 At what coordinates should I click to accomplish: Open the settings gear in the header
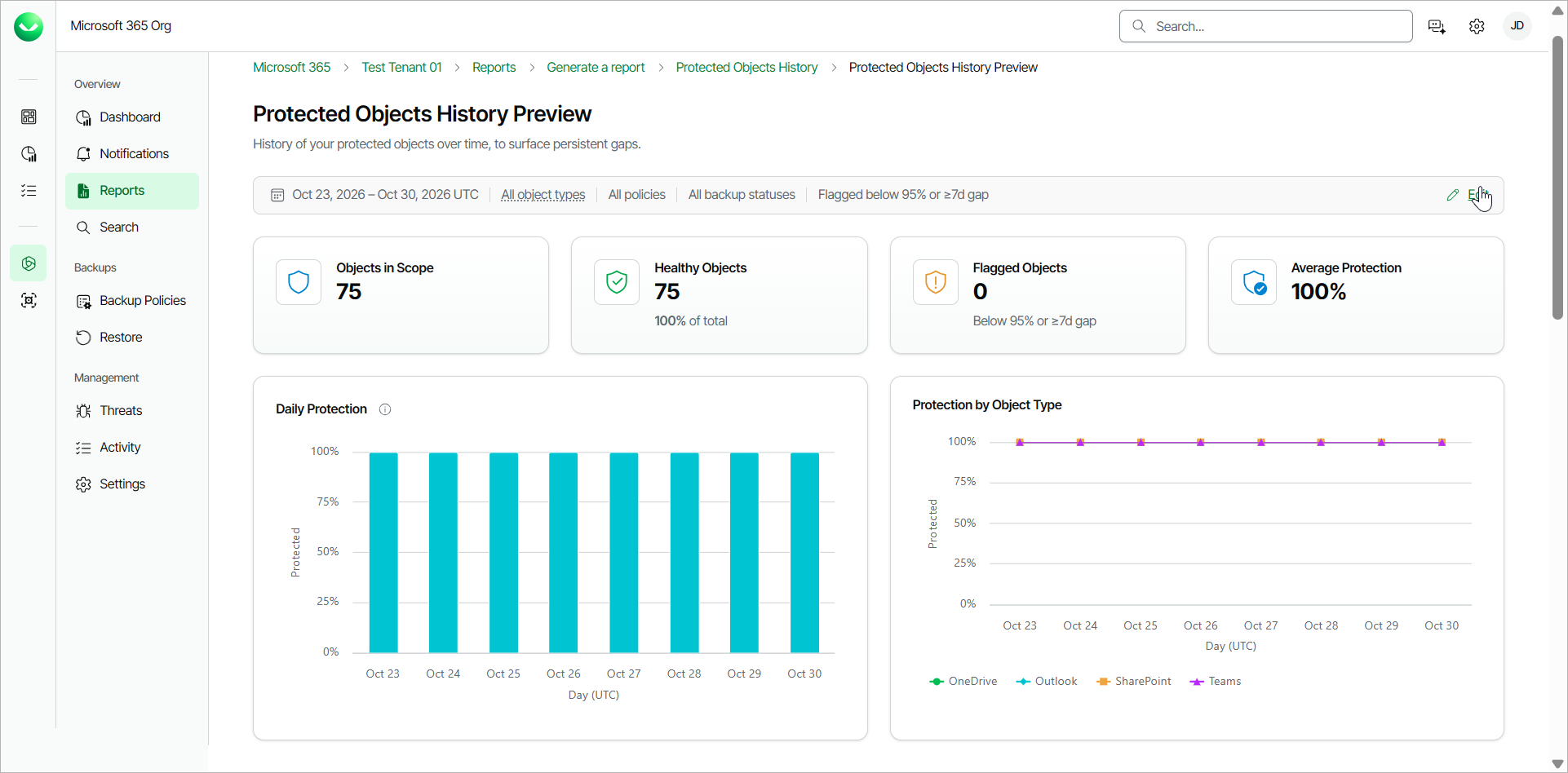coord(1477,26)
